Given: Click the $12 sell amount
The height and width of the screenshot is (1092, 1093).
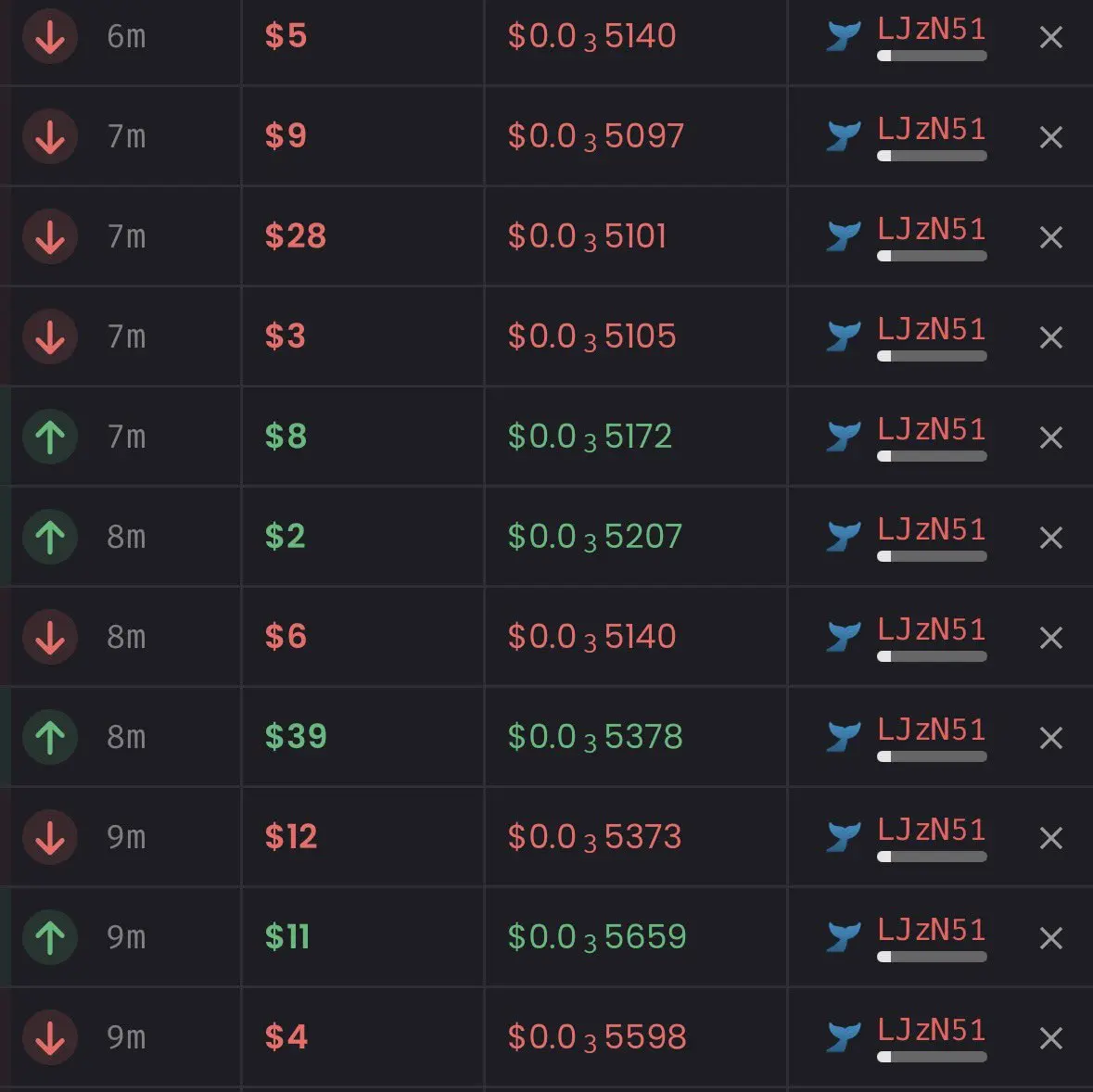Looking at the screenshot, I should pyautogui.click(x=291, y=836).
